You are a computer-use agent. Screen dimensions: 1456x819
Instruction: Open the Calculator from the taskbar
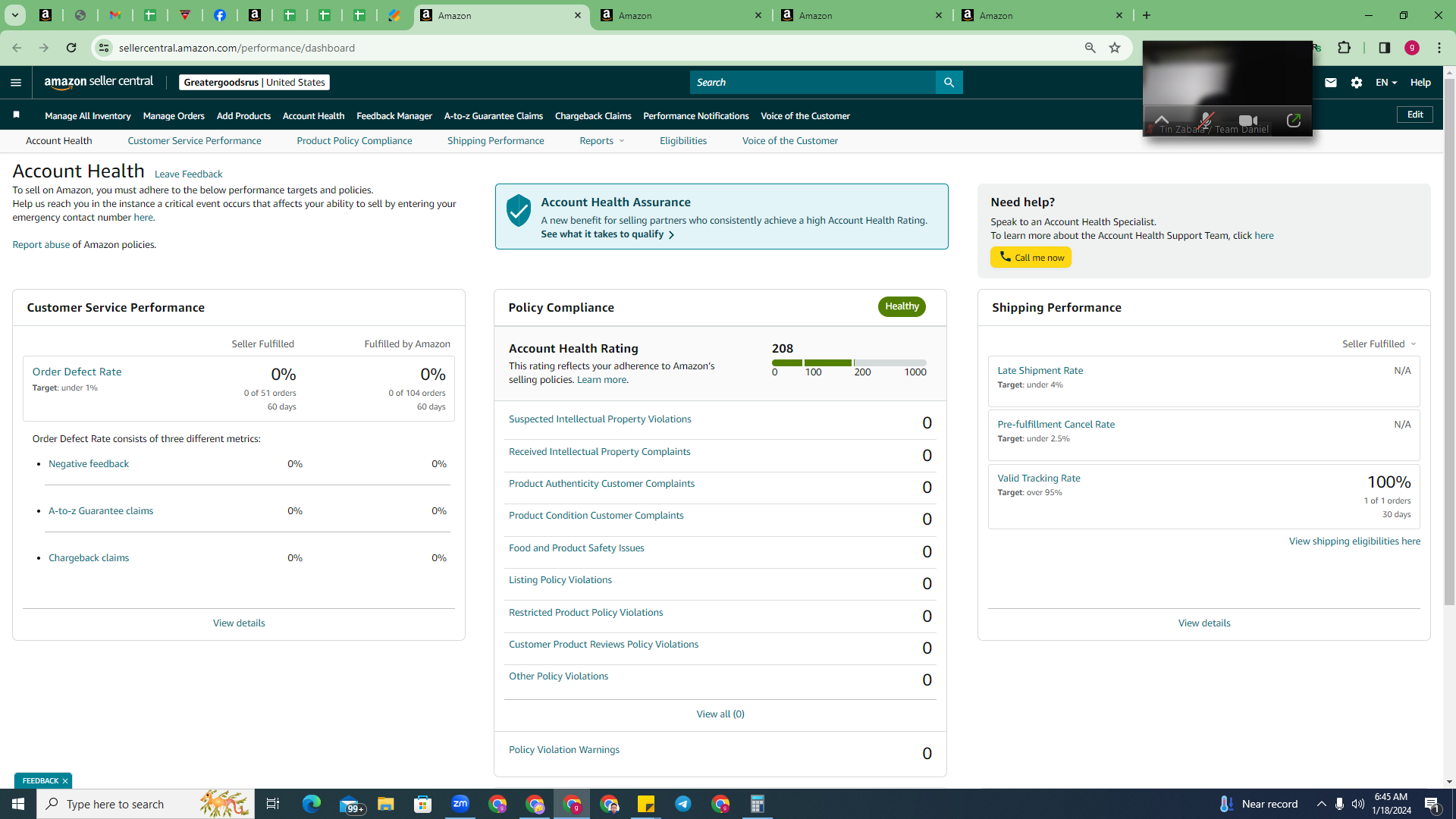coord(758,804)
